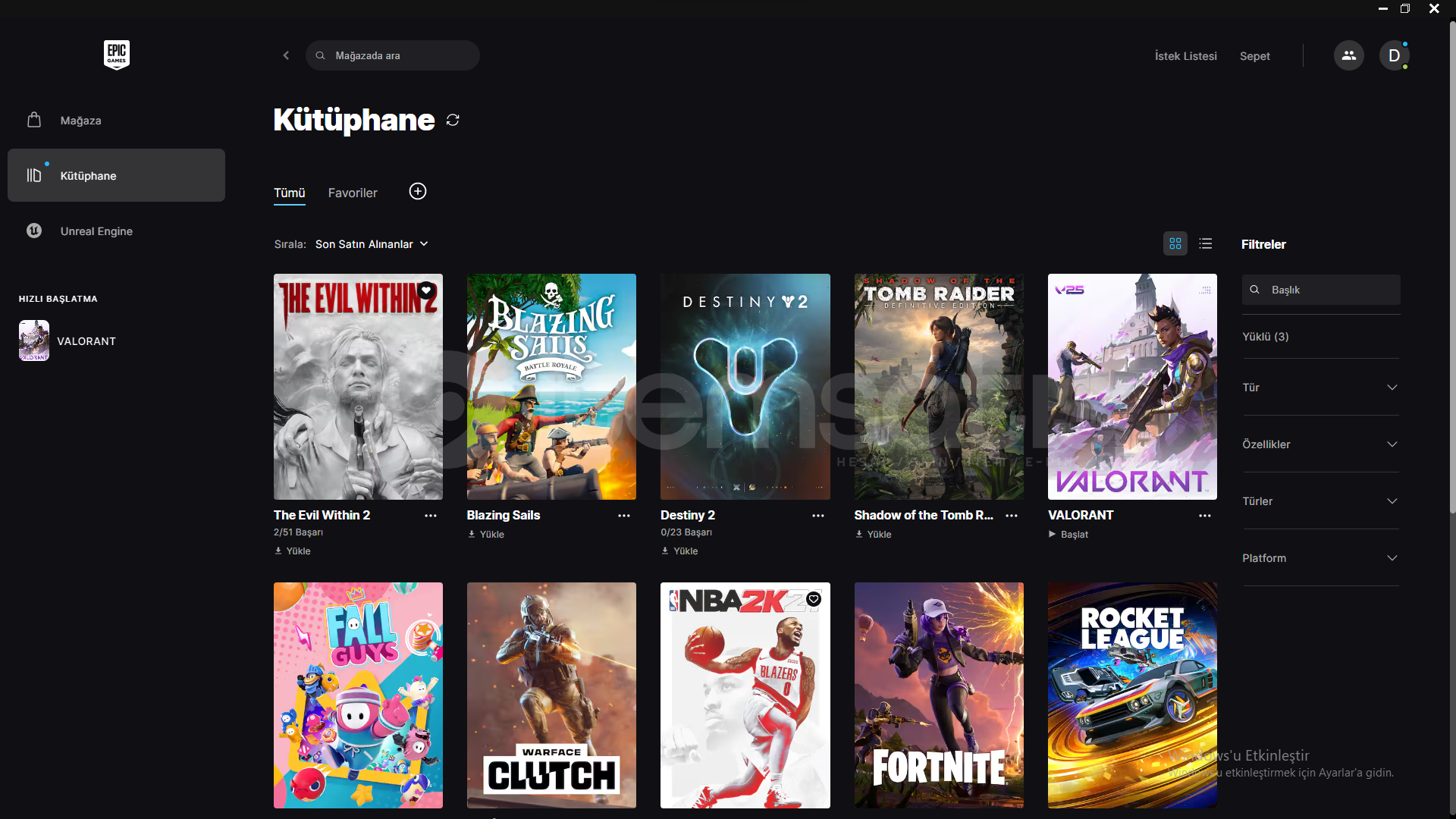
Task: Expand the Tür filter
Action: (1320, 388)
